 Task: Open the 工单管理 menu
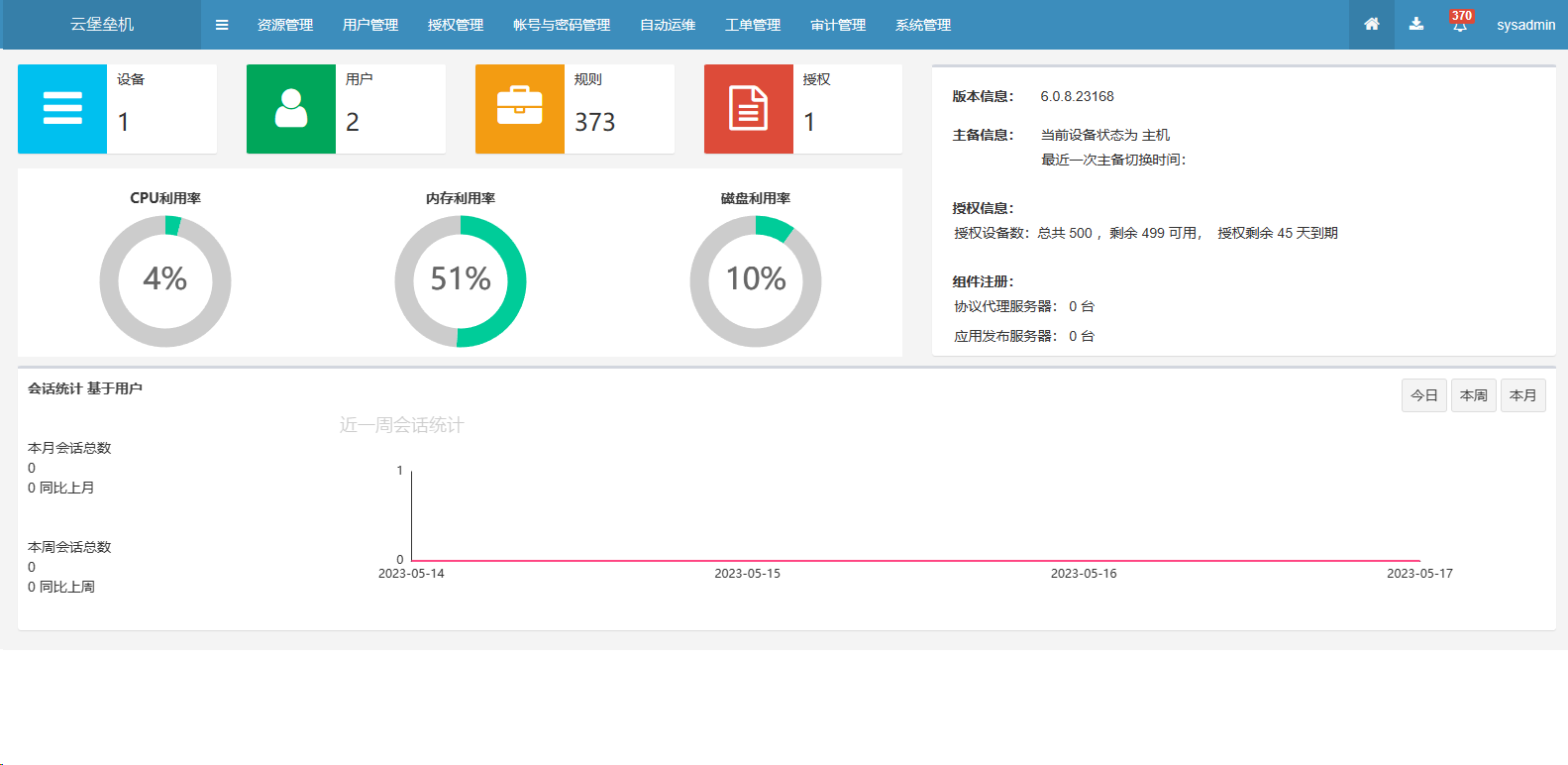pos(753,25)
